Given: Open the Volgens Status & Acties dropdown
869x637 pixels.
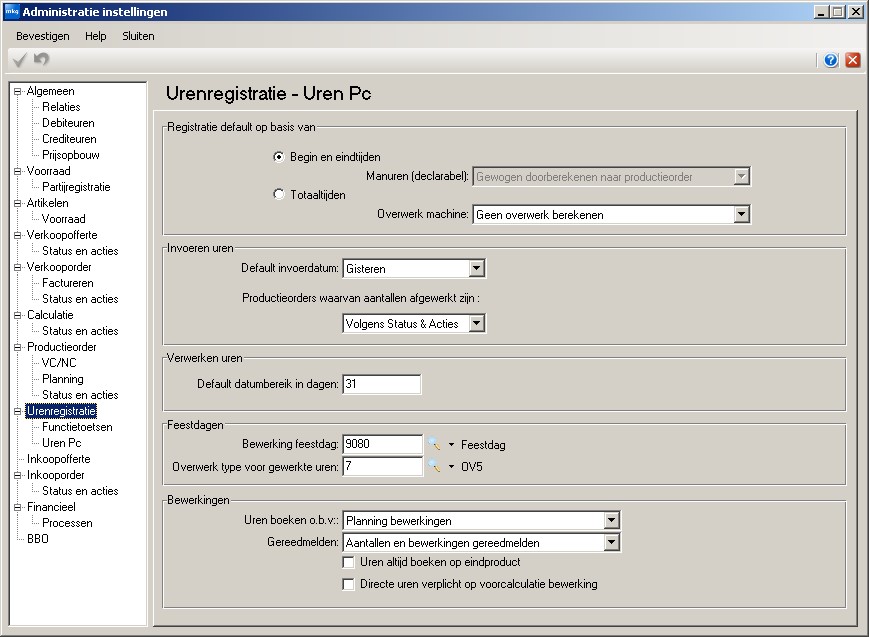Looking at the screenshot, I should coord(477,323).
